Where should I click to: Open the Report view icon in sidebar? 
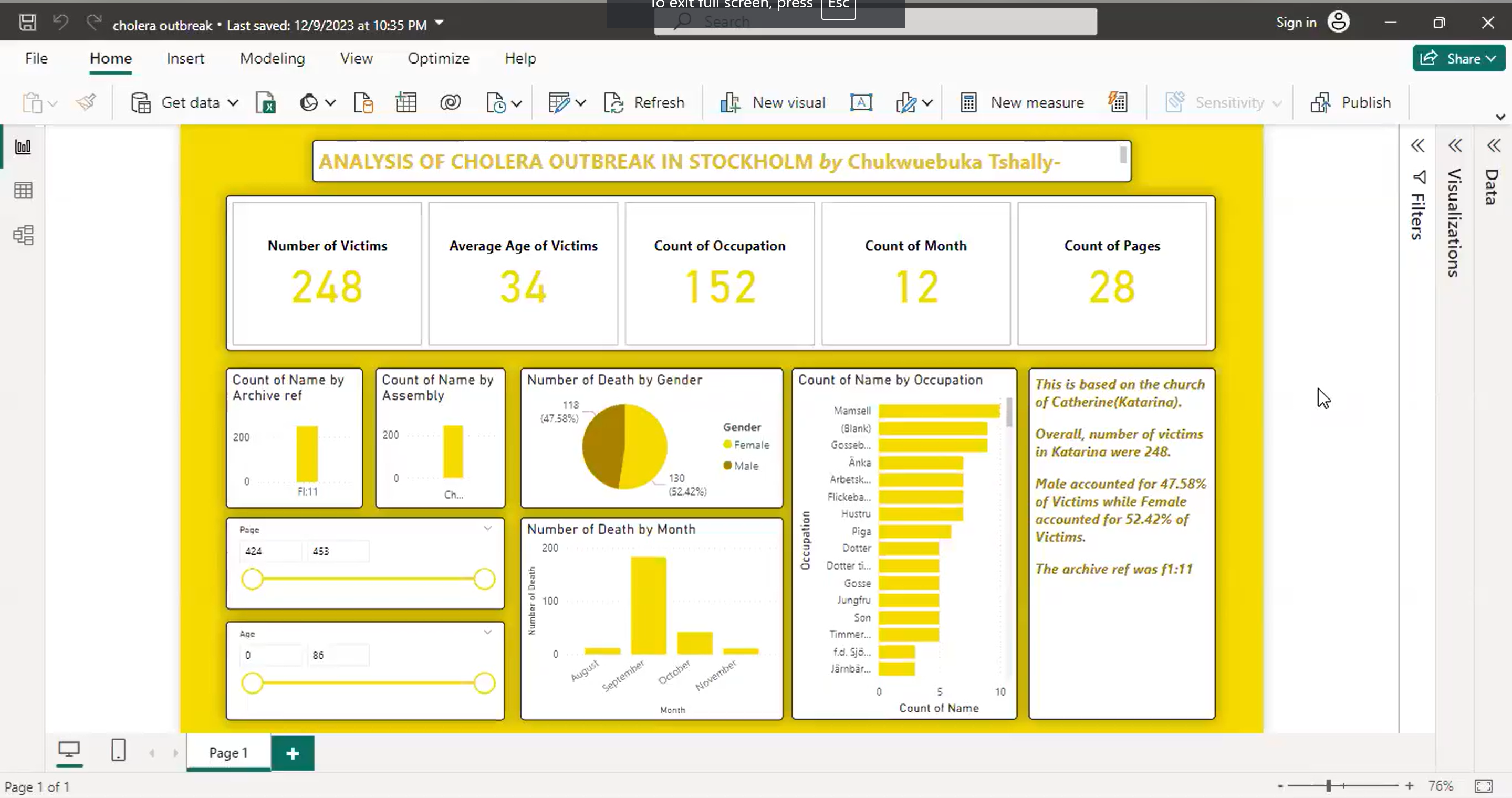click(x=23, y=146)
